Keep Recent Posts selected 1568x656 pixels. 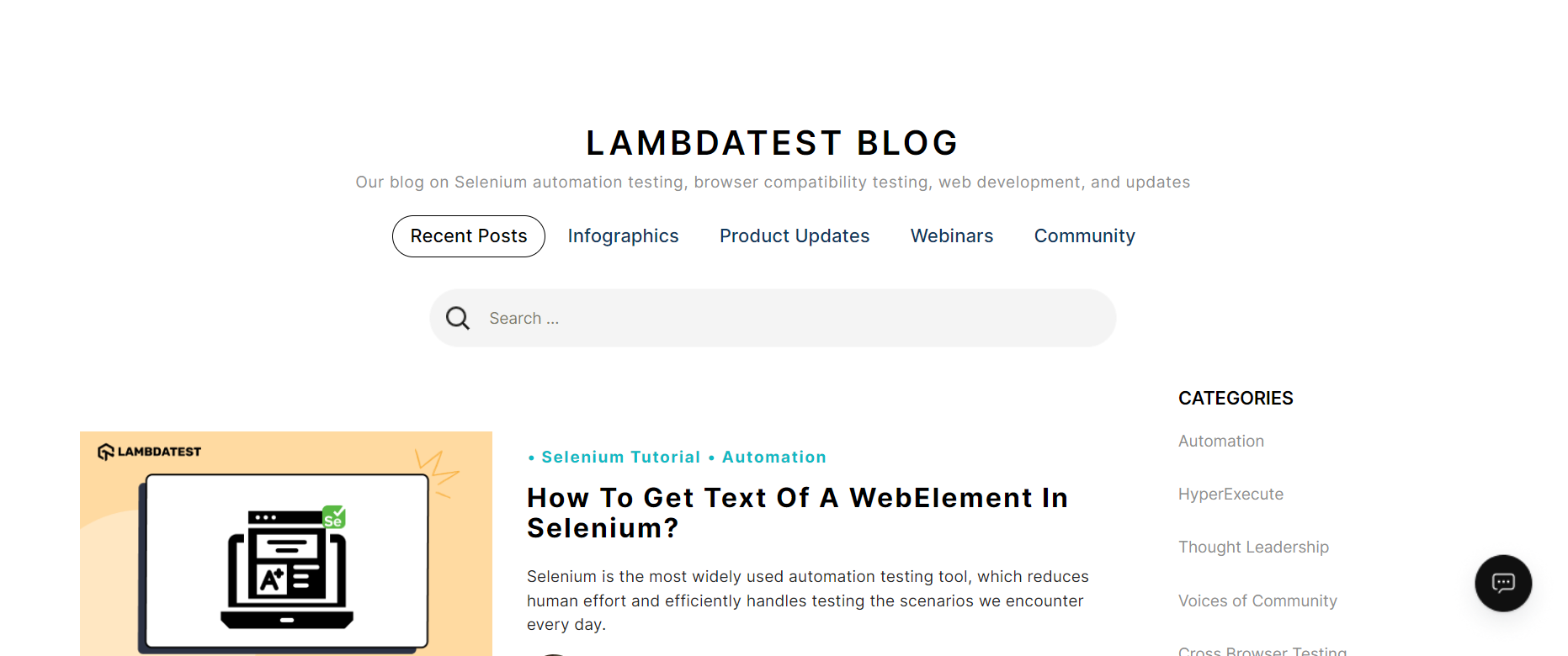pos(468,236)
